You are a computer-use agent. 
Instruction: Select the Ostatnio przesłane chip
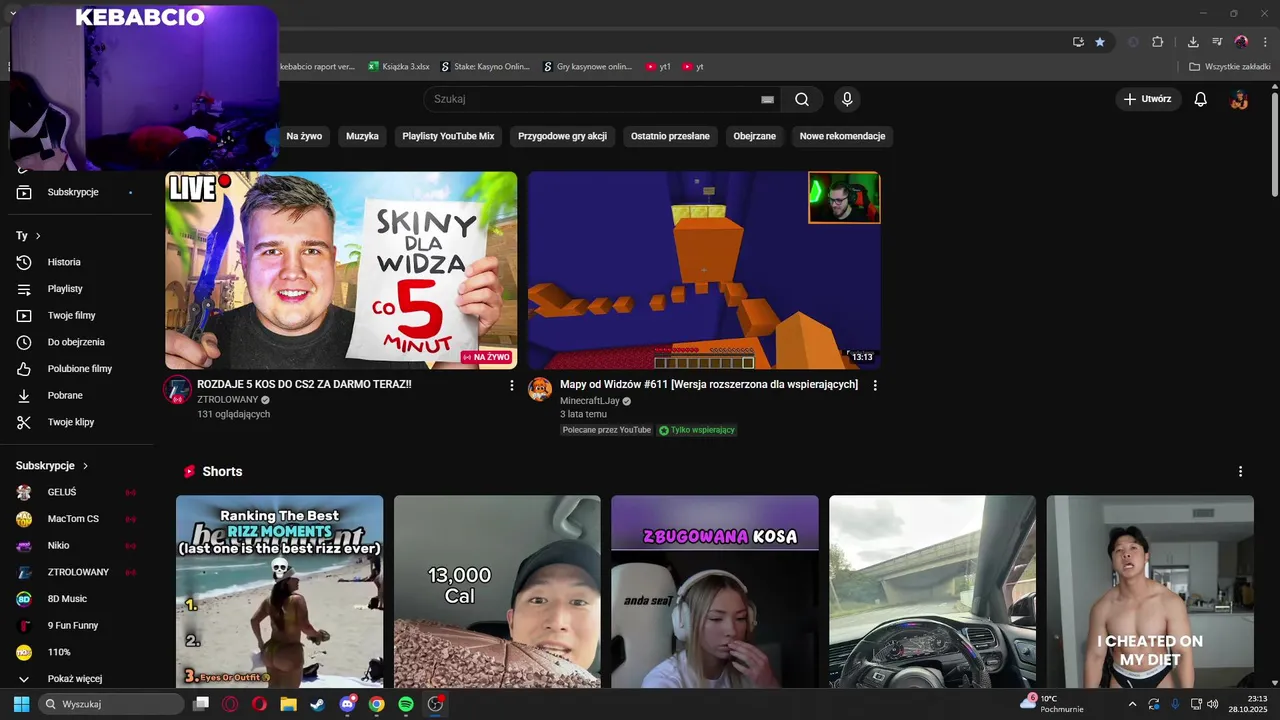[x=670, y=136]
